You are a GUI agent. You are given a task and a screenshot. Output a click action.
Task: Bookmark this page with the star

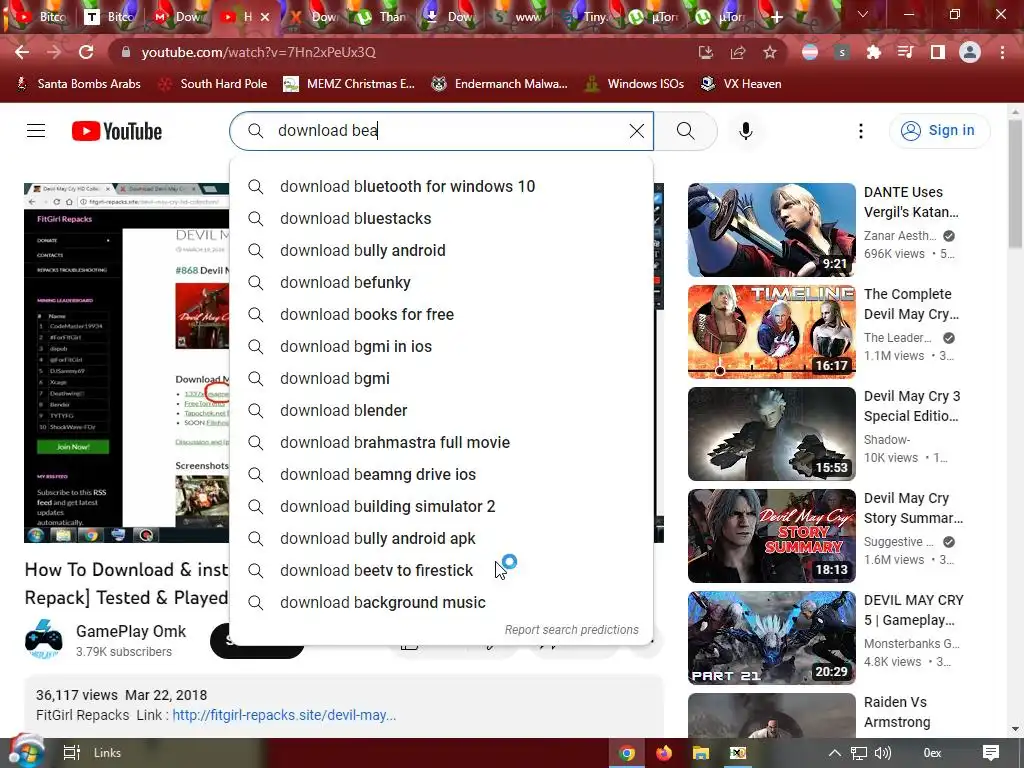[770, 52]
